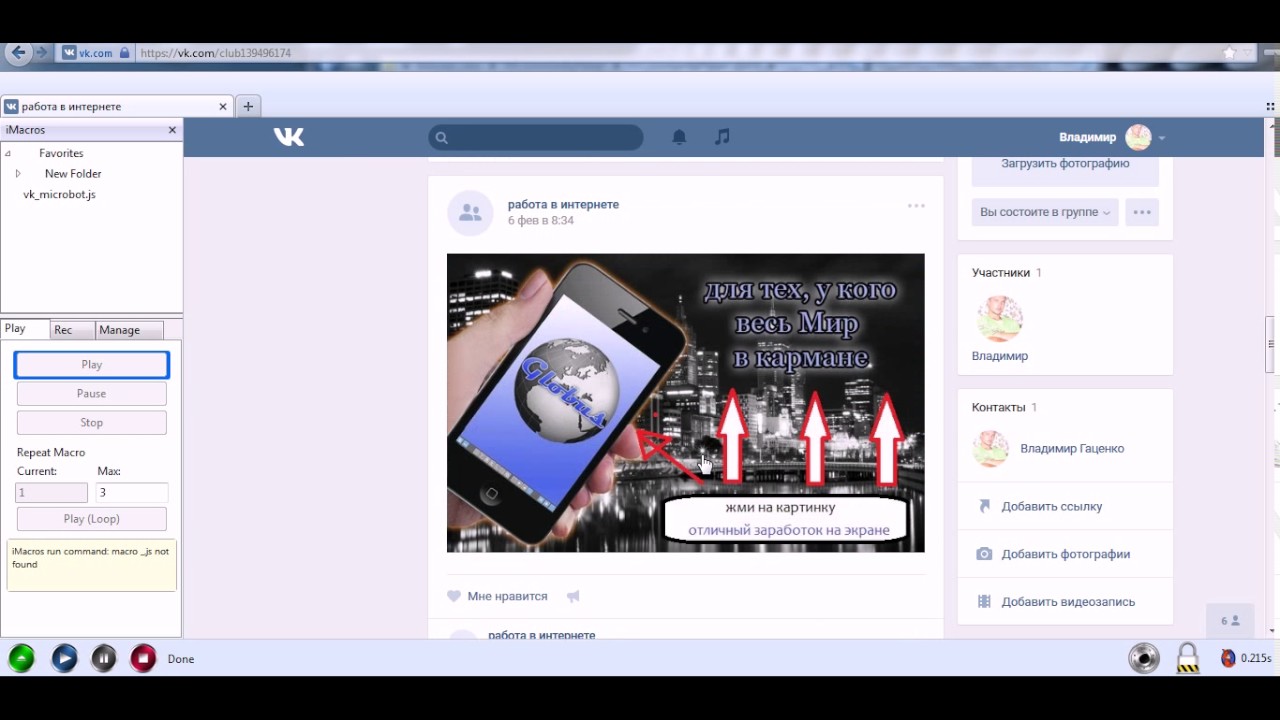Click the Current repeat value field
This screenshot has width=1280, height=720.
tap(51, 492)
